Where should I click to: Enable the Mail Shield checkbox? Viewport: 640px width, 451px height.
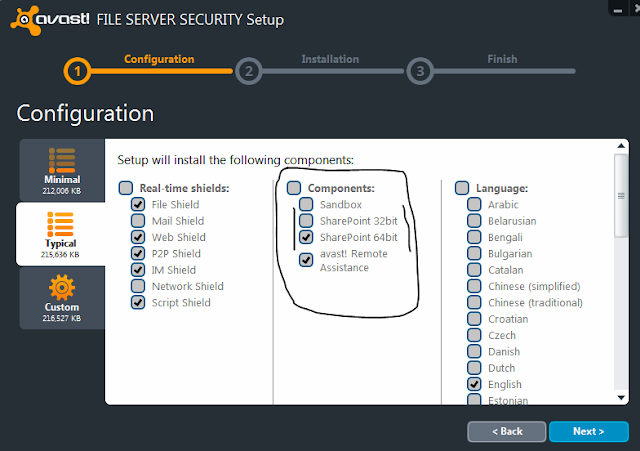click(x=138, y=221)
